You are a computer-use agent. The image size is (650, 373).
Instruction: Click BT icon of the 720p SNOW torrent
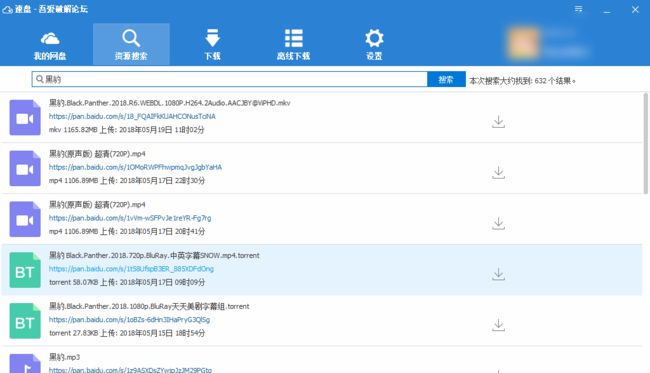coord(25,270)
